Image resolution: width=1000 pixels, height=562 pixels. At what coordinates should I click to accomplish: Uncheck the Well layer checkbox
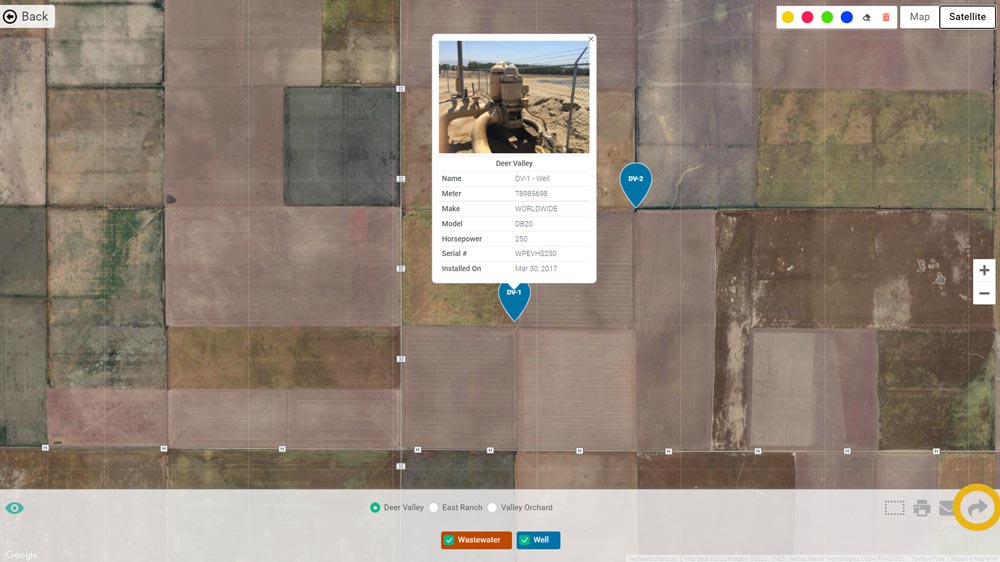525,540
